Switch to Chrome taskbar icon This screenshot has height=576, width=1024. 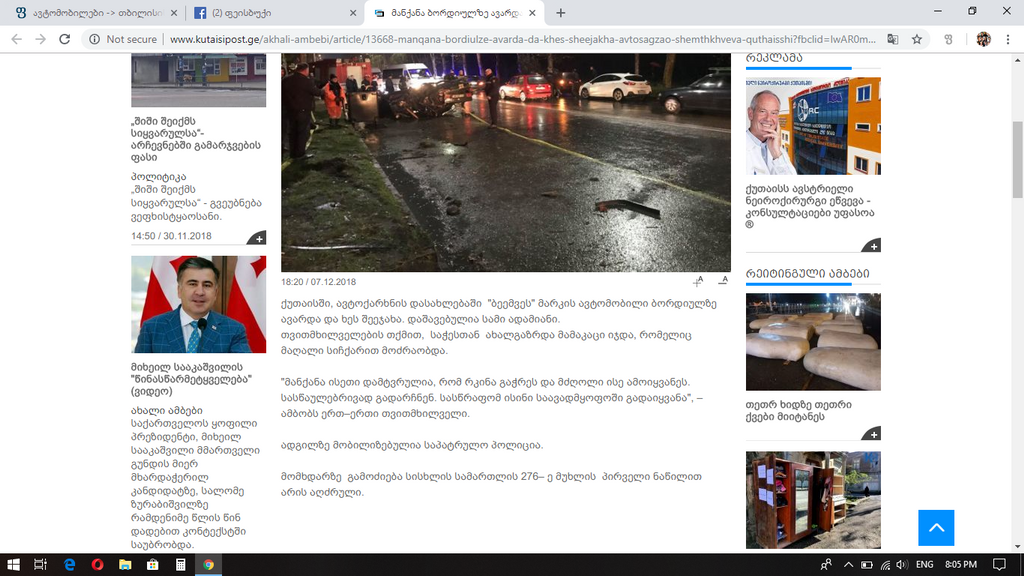tap(208, 564)
